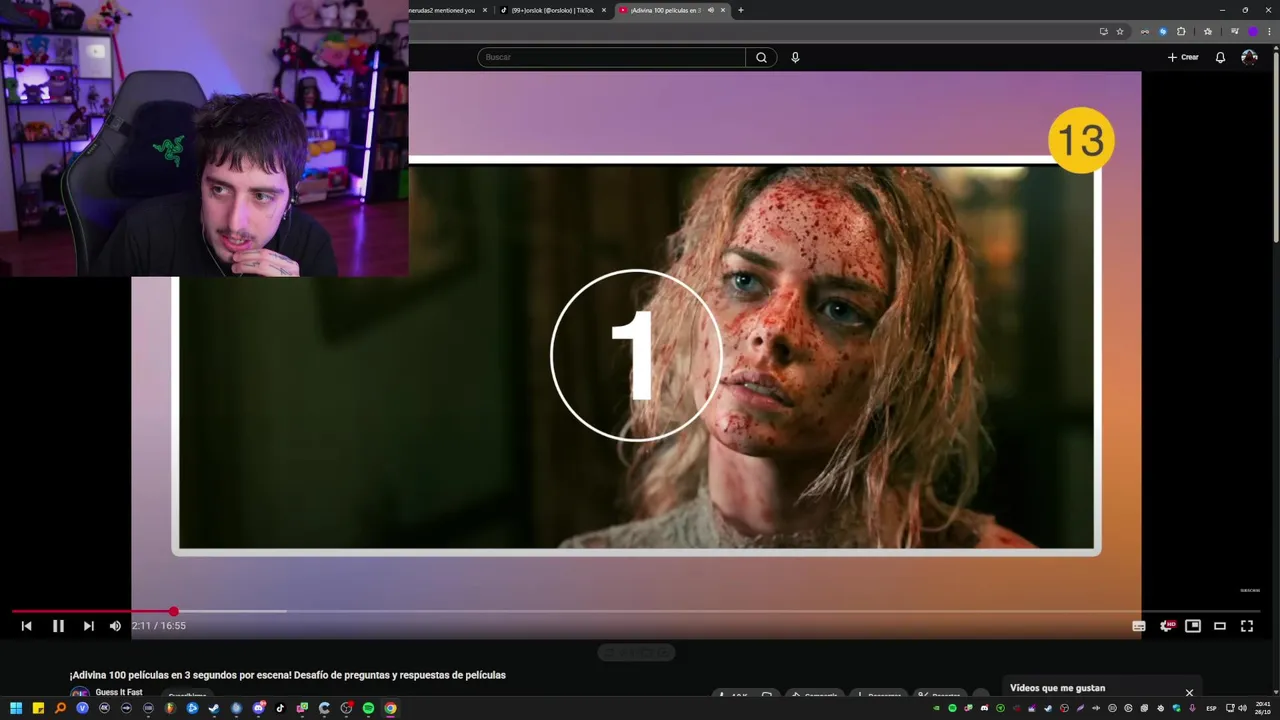Open the Windows Start menu
Image resolution: width=1280 pixels, height=720 pixels.
coord(16,708)
